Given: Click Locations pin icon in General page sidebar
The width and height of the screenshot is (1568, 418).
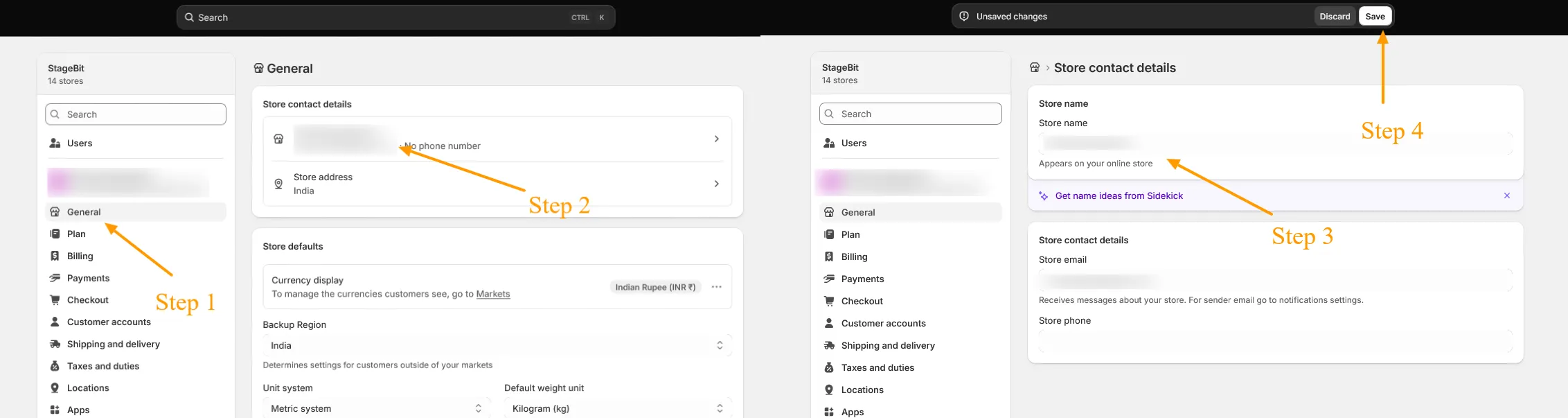Looking at the screenshot, I should coord(55,388).
